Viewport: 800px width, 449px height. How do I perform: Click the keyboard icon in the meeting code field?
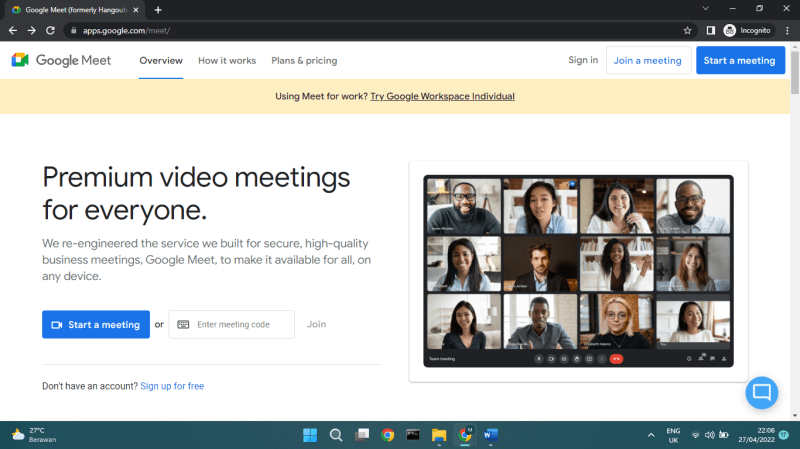point(183,325)
